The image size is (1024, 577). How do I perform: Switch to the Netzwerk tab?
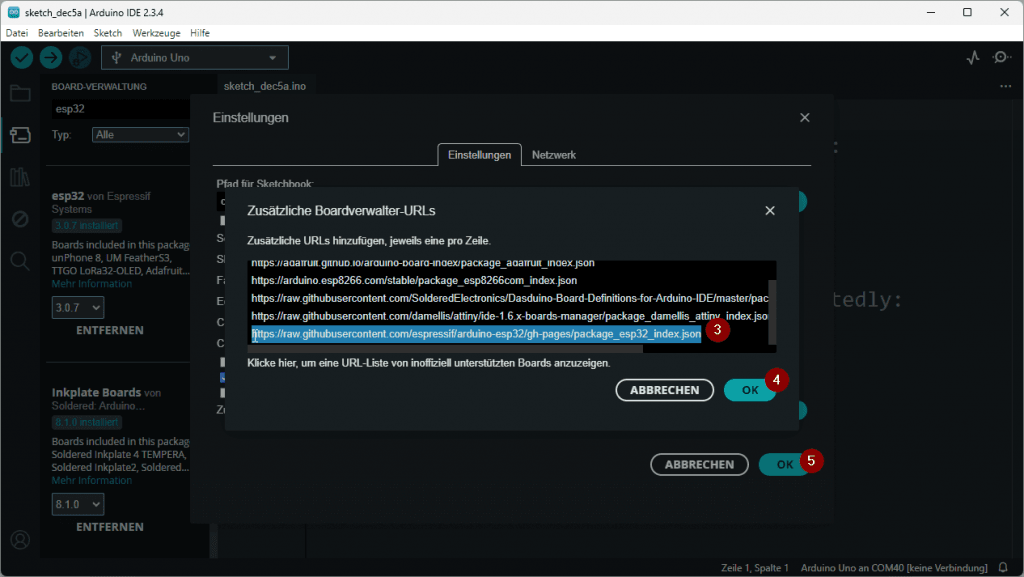tap(553, 155)
